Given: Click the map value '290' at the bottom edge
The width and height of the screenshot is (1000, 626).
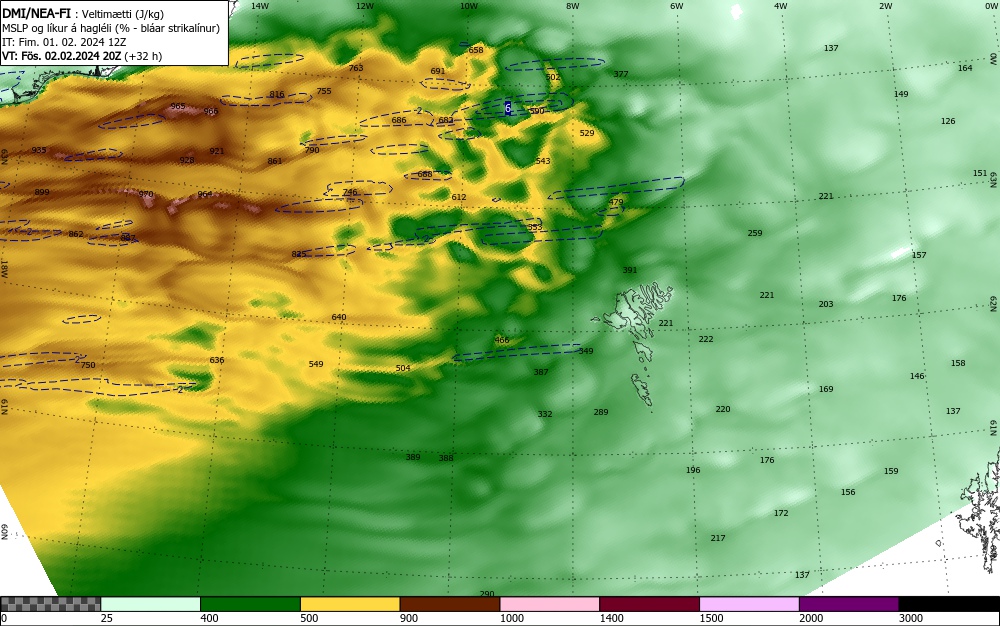Looking at the screenshot, I should [x=487, y=594].
